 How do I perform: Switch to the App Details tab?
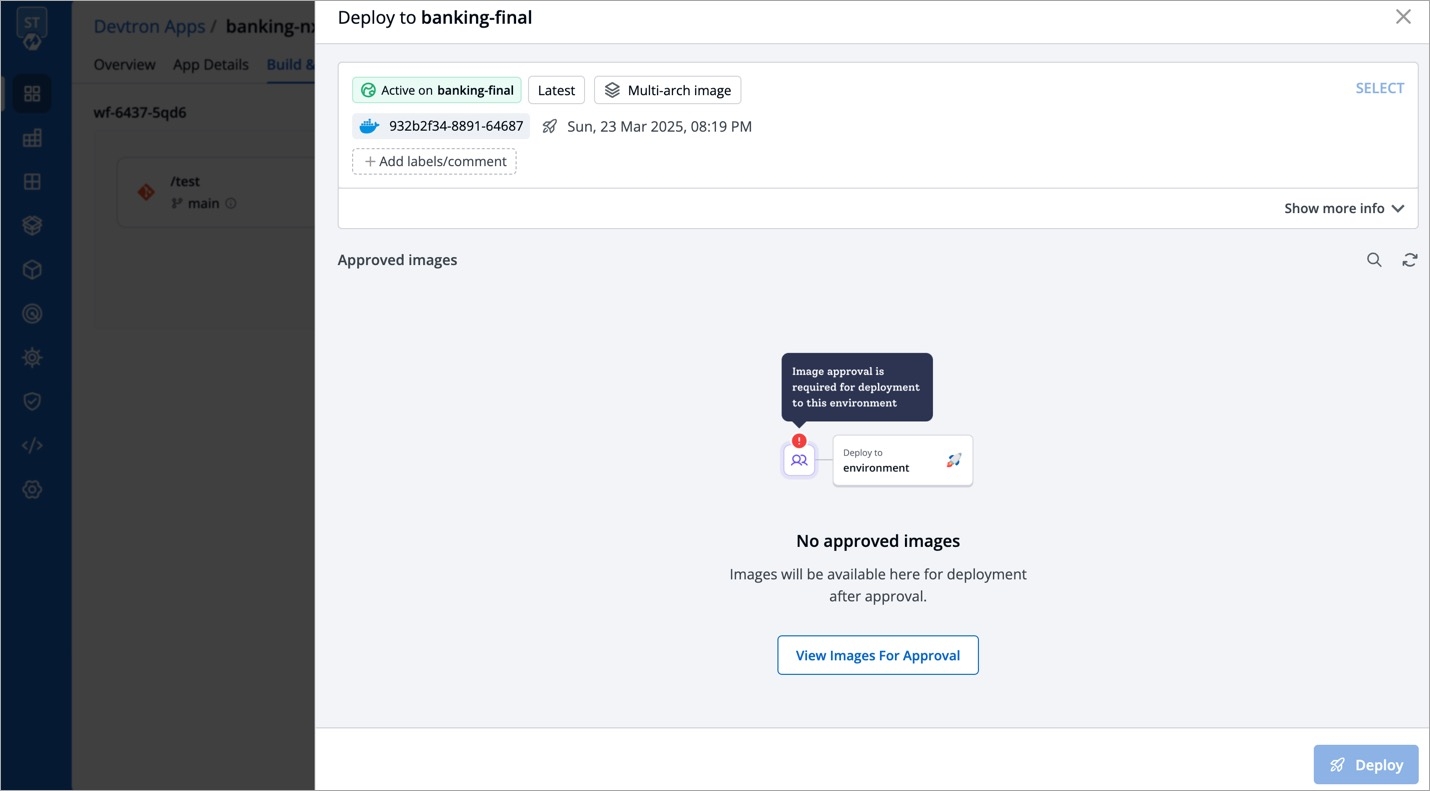211,64
